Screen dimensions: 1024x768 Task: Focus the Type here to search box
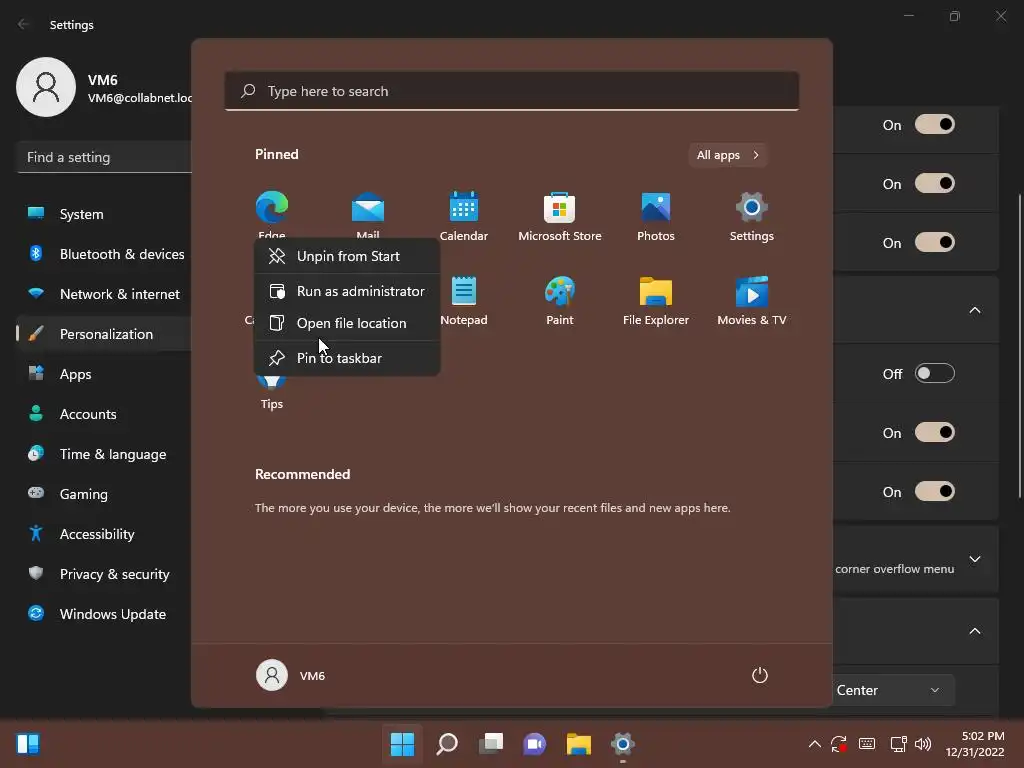tap(511, 91)
